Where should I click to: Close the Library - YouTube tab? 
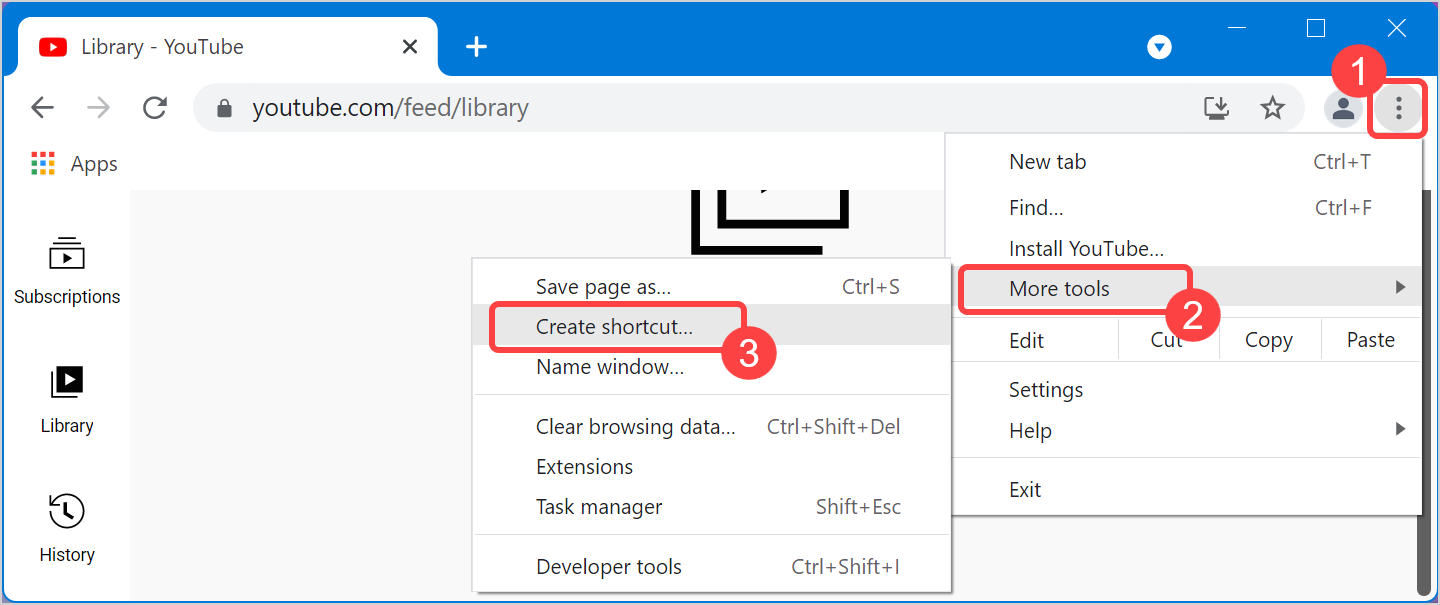[x=410, y=47]
